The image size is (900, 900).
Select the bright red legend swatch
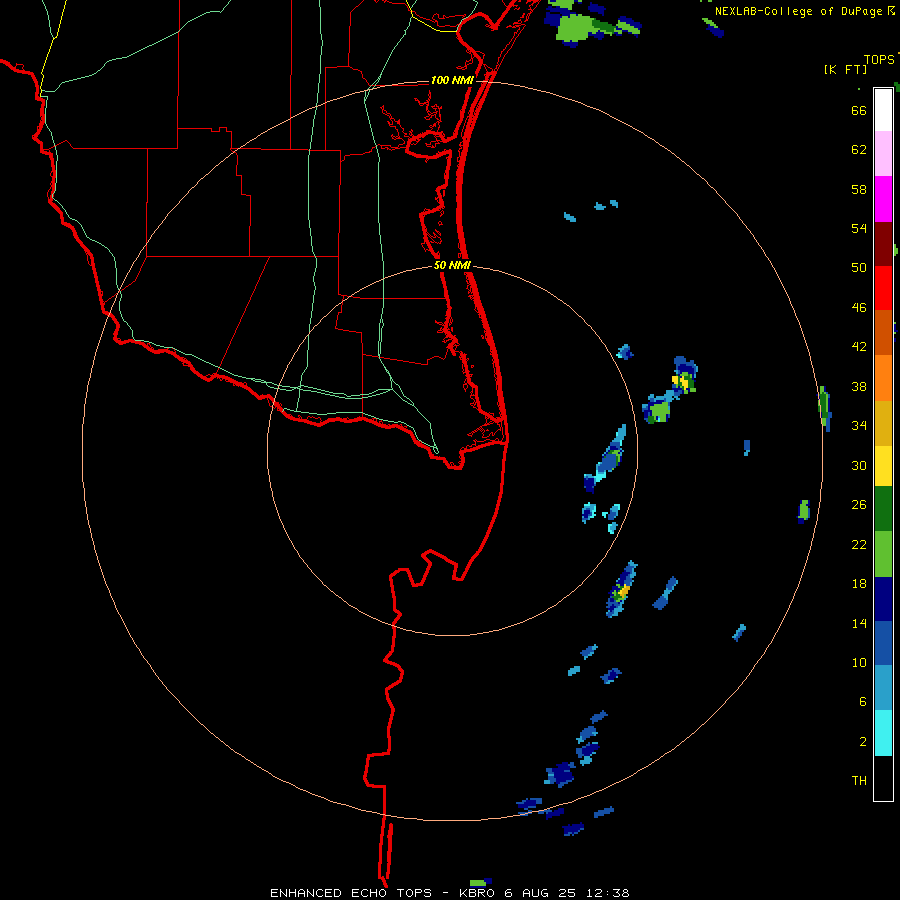pyautogui.click(x=883, y=288)
